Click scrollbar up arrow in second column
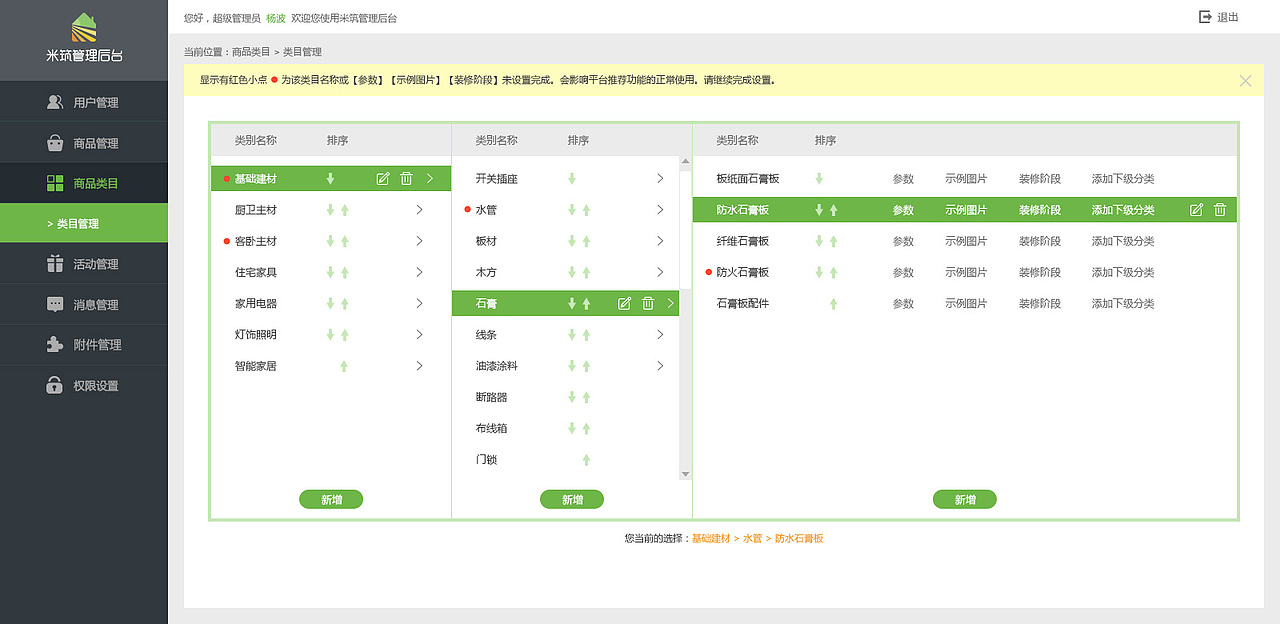This screenshot has width=1280, height=624. 685,161
